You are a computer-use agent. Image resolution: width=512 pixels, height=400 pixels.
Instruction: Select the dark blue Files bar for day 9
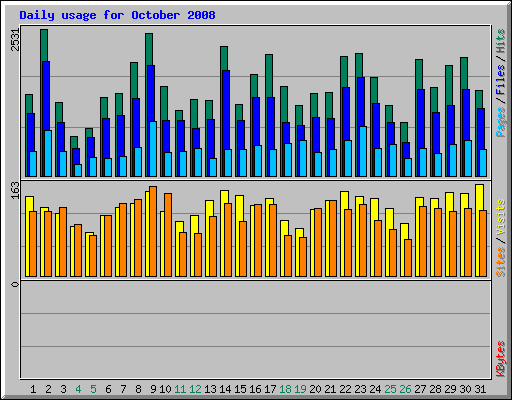151,93
